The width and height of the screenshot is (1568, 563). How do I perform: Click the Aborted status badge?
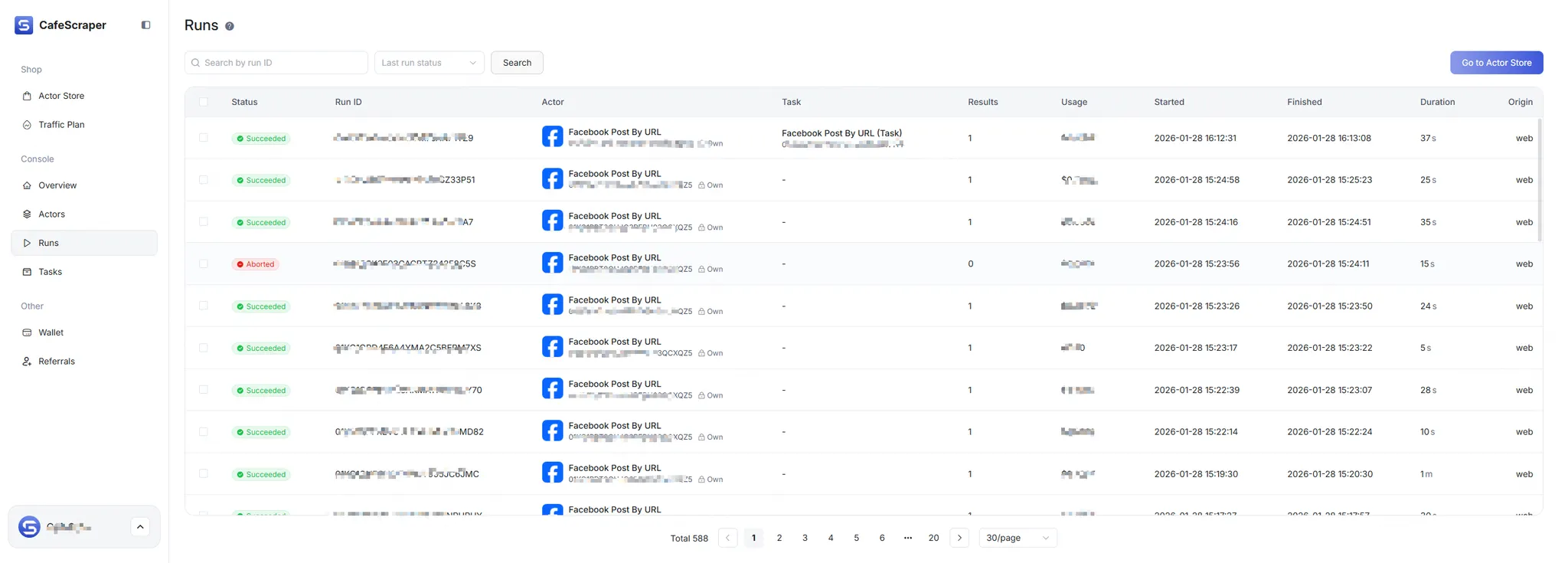[256, 264]
